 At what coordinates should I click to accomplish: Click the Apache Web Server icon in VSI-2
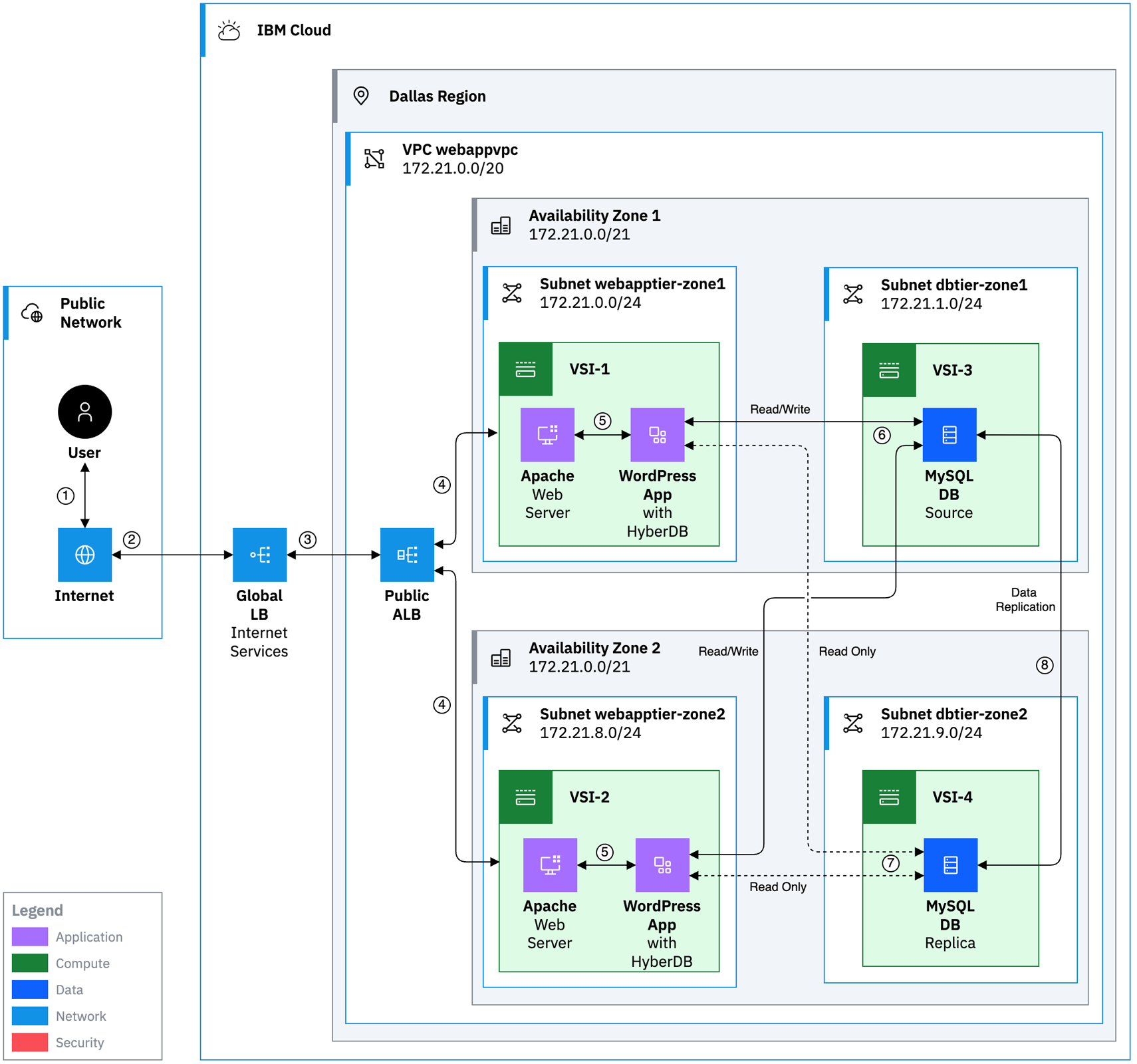[x=550, y=865]
